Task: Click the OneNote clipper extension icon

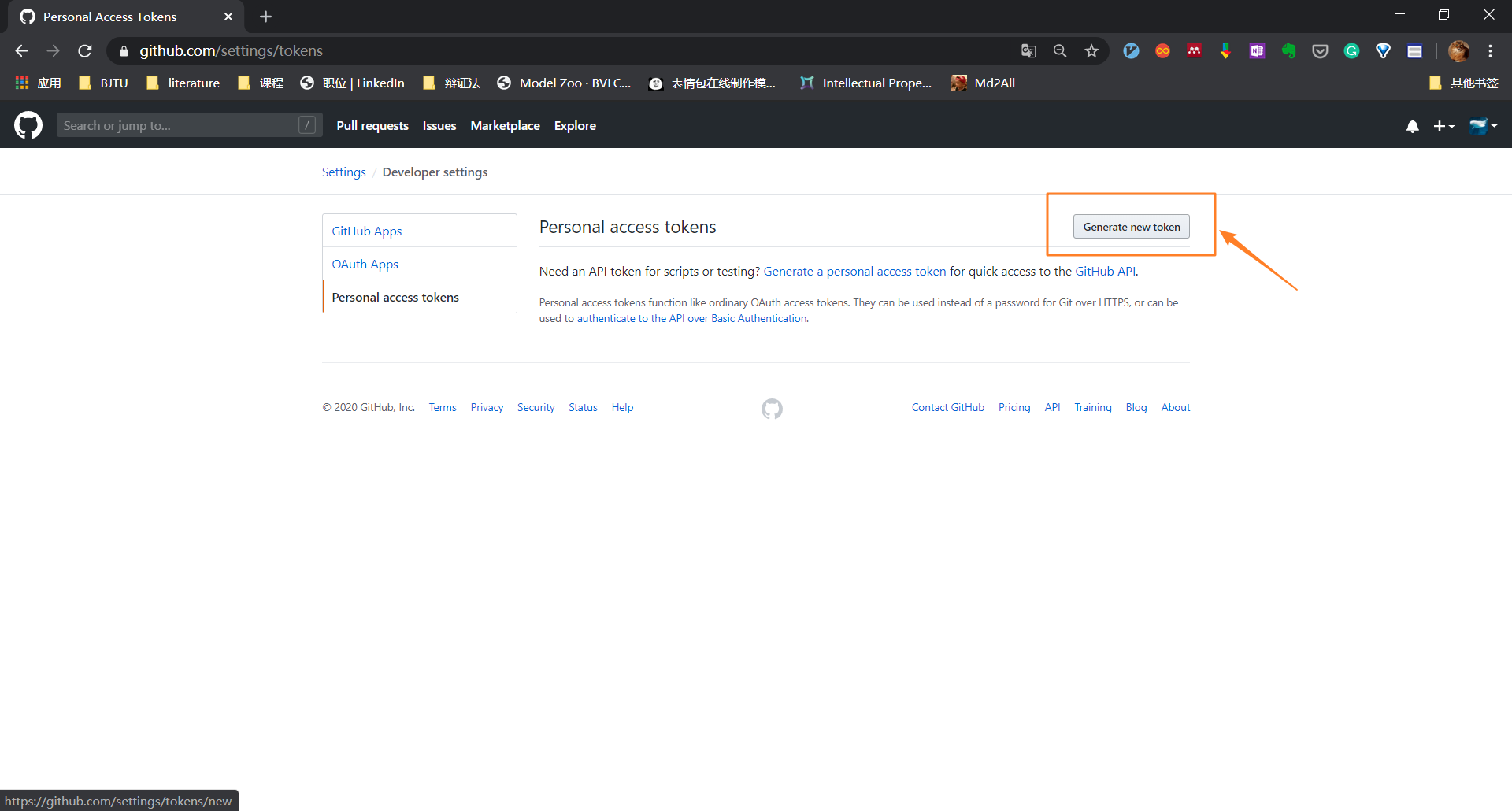Action: point(1258,51)
